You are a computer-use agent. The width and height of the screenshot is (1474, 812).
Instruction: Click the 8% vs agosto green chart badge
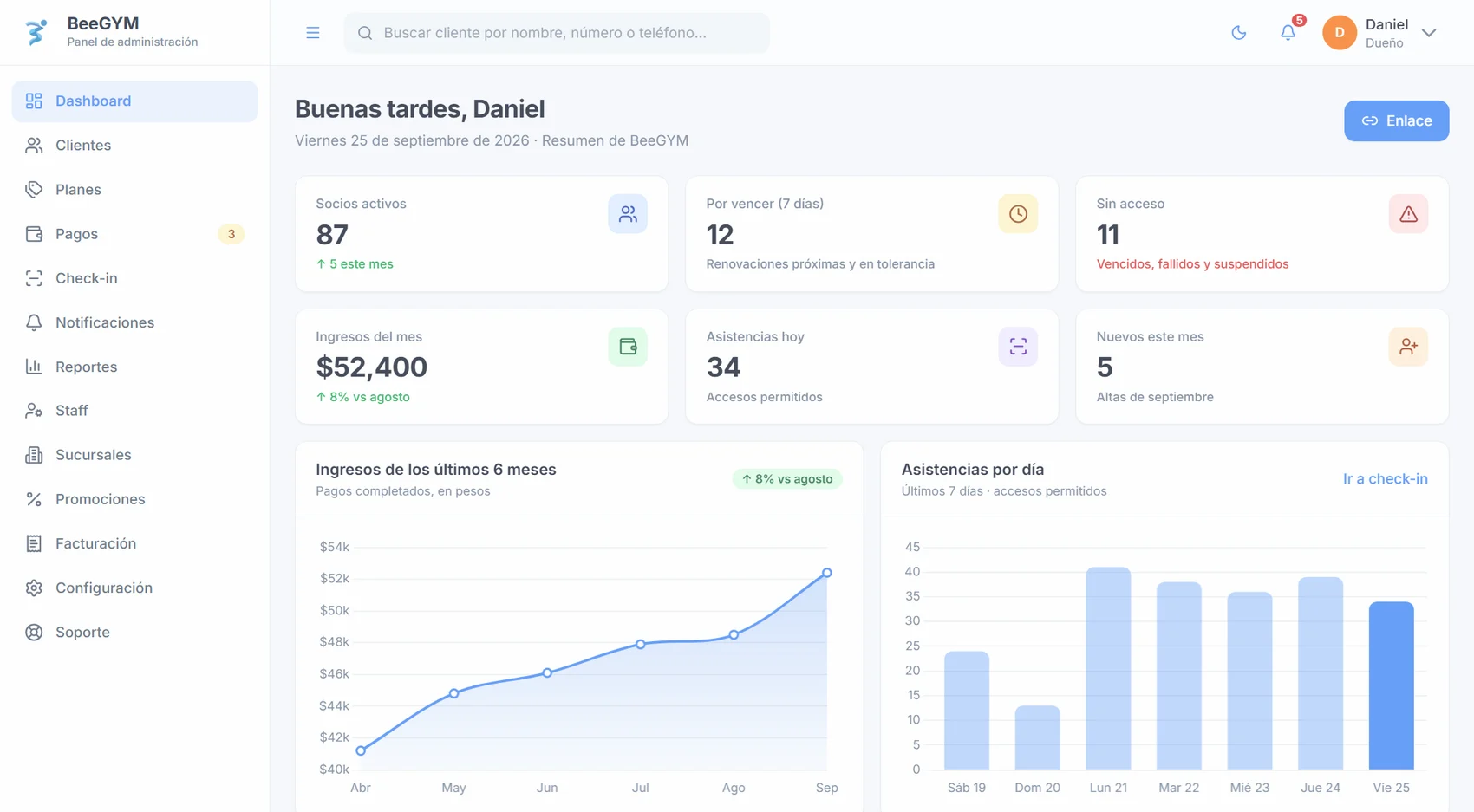tap(787, 478)
